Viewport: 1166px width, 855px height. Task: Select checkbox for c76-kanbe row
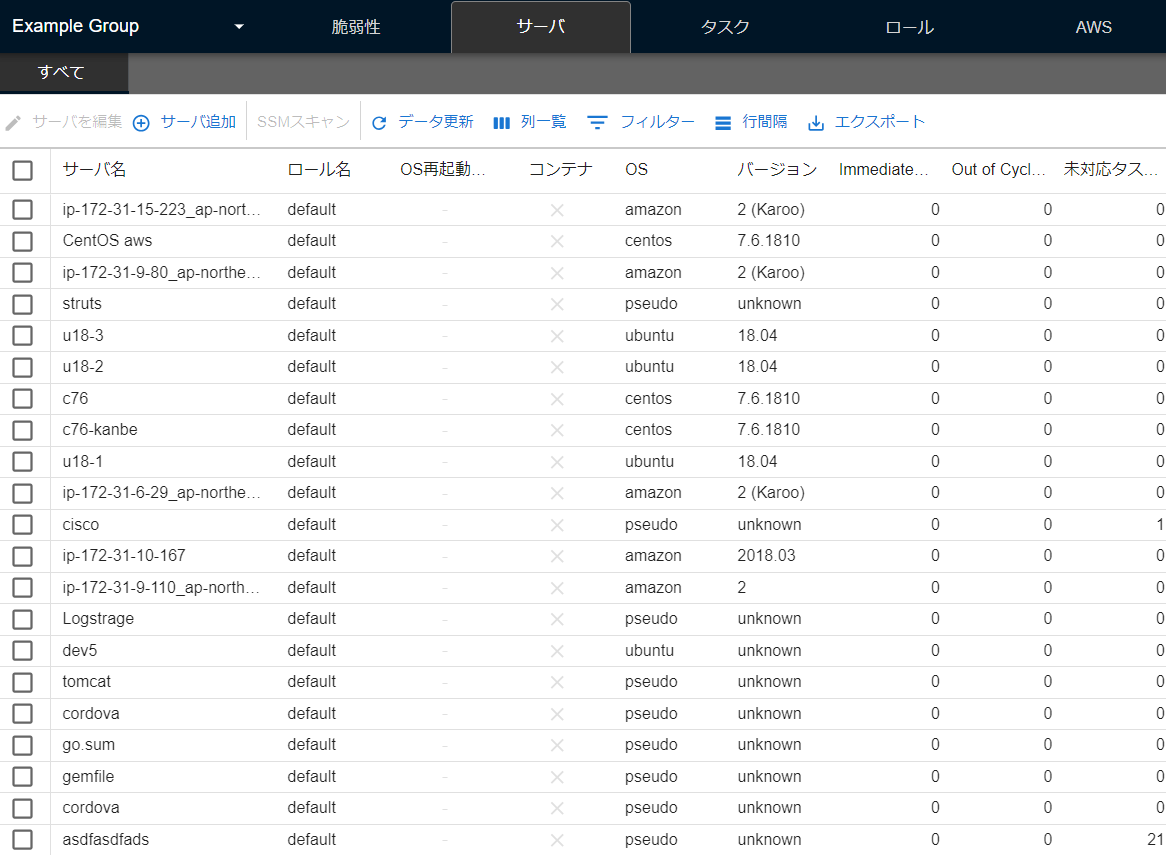pyautogui.click(x=22, y=430)
